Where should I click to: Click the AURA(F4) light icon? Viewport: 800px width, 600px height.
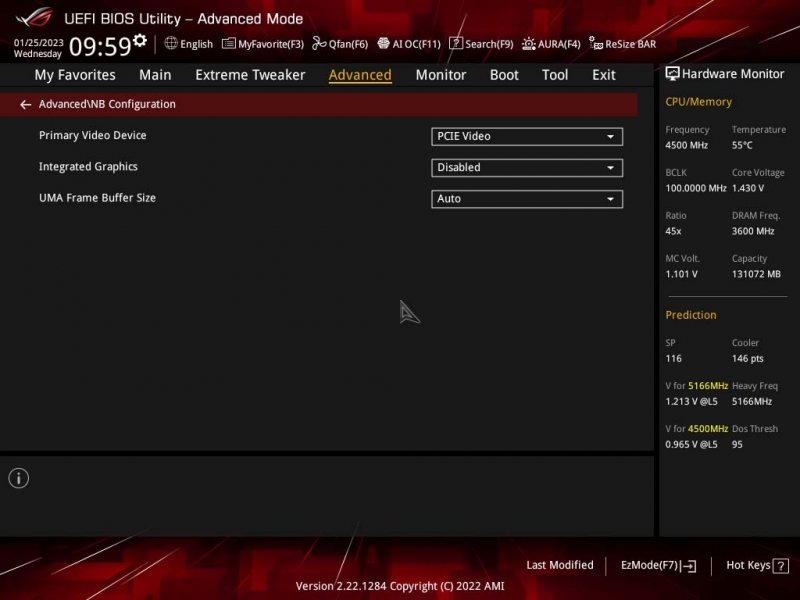(529, 44)
